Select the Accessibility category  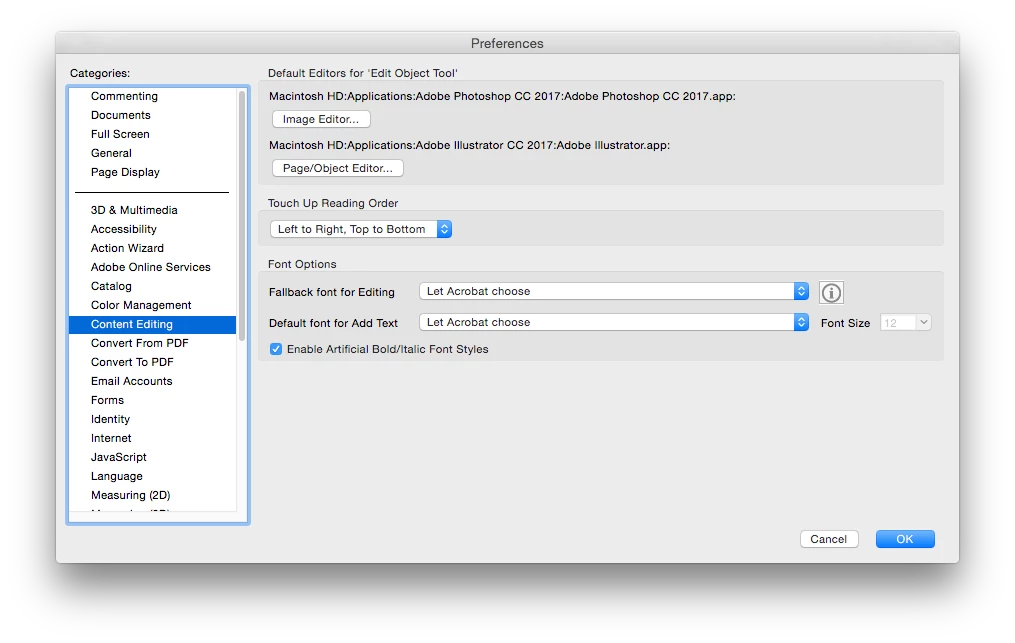(153, 229)
